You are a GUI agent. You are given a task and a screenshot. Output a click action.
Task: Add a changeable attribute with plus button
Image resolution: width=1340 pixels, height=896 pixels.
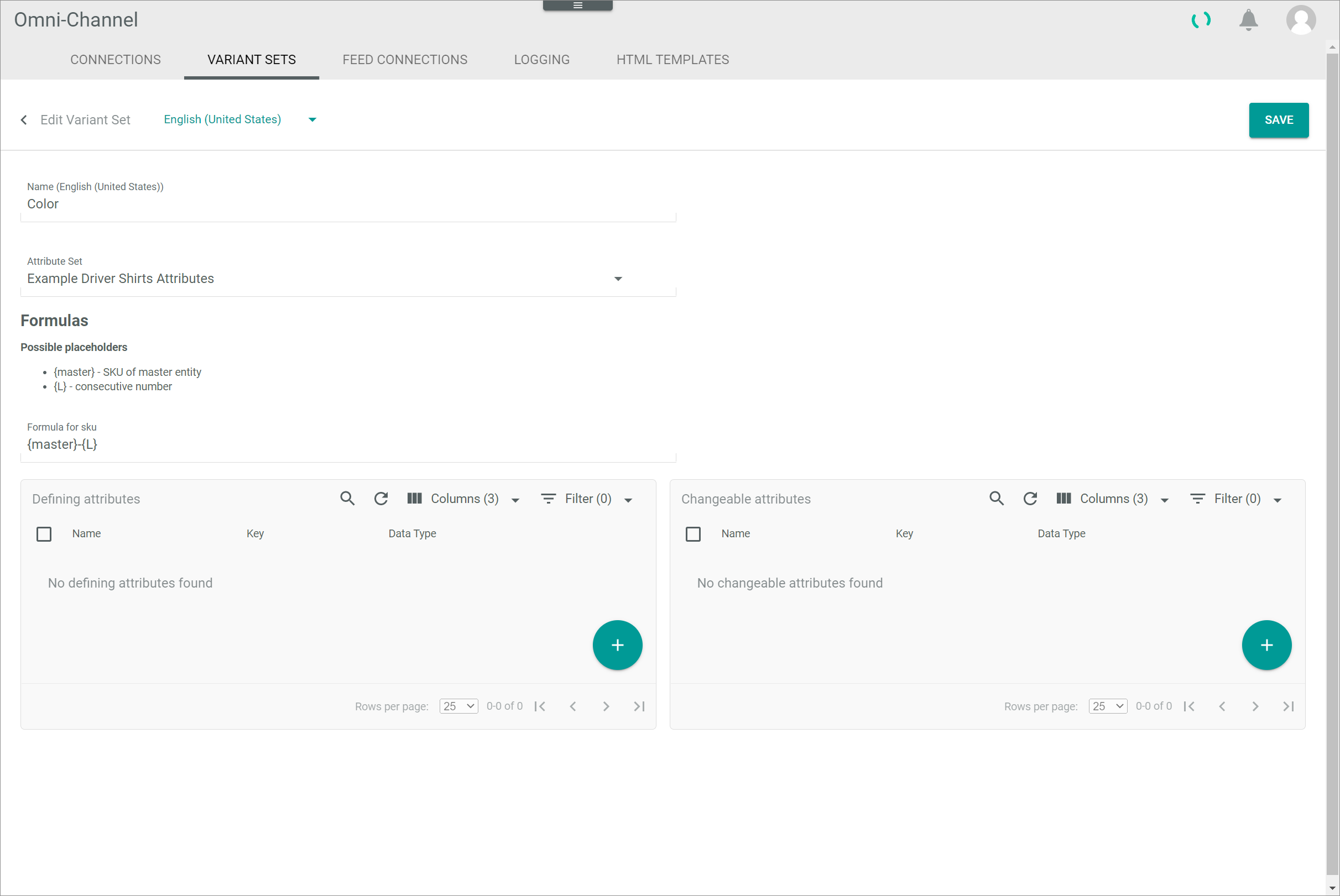point(1267,645)
